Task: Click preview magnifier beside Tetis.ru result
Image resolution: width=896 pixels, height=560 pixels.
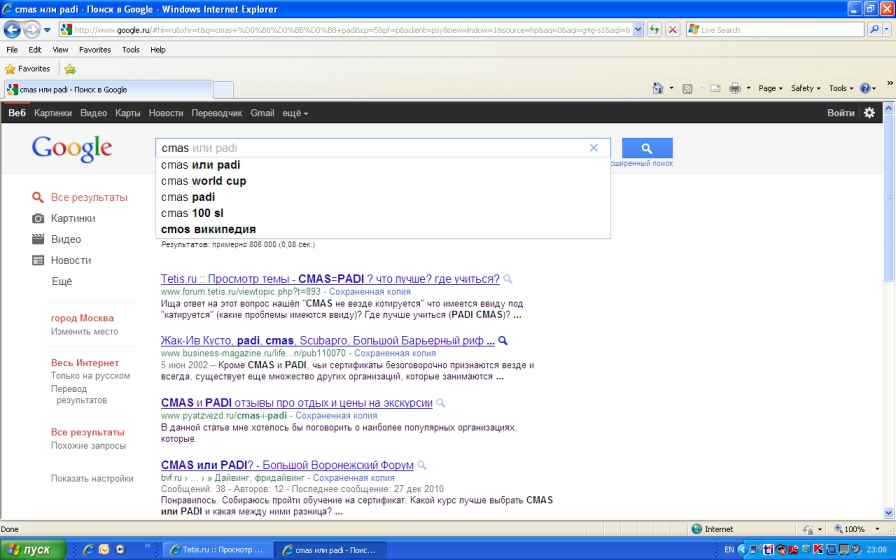Action: [507, 279]
